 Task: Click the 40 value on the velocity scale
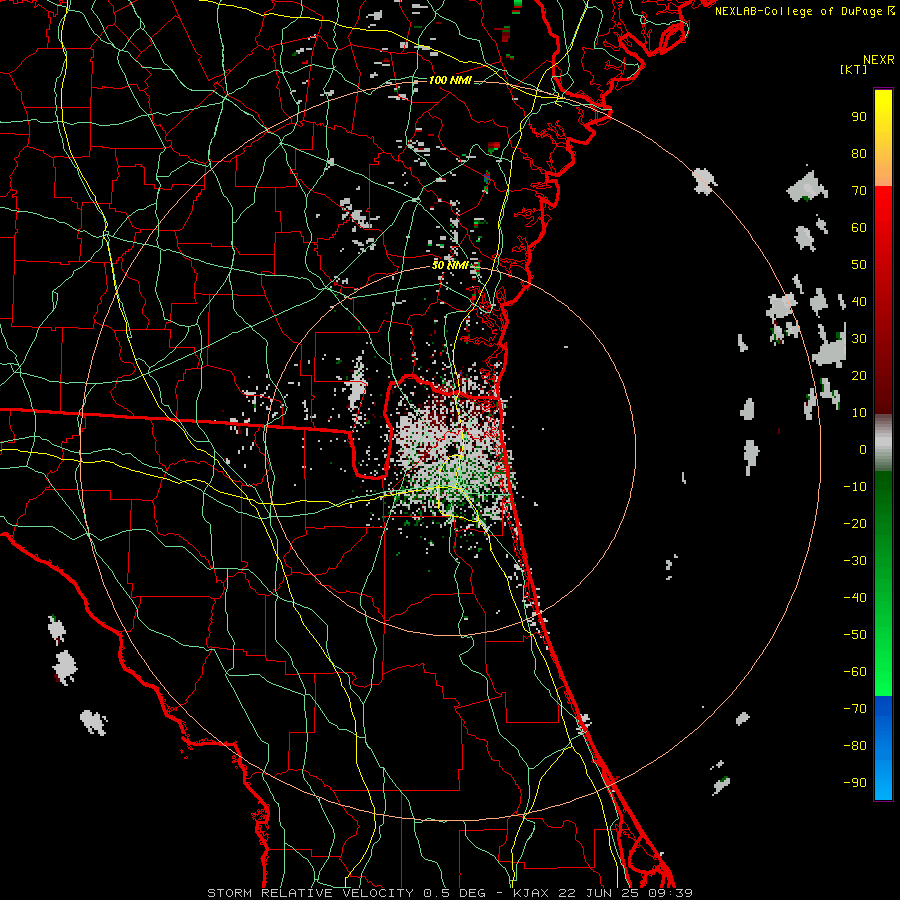[x=859, y=301]
